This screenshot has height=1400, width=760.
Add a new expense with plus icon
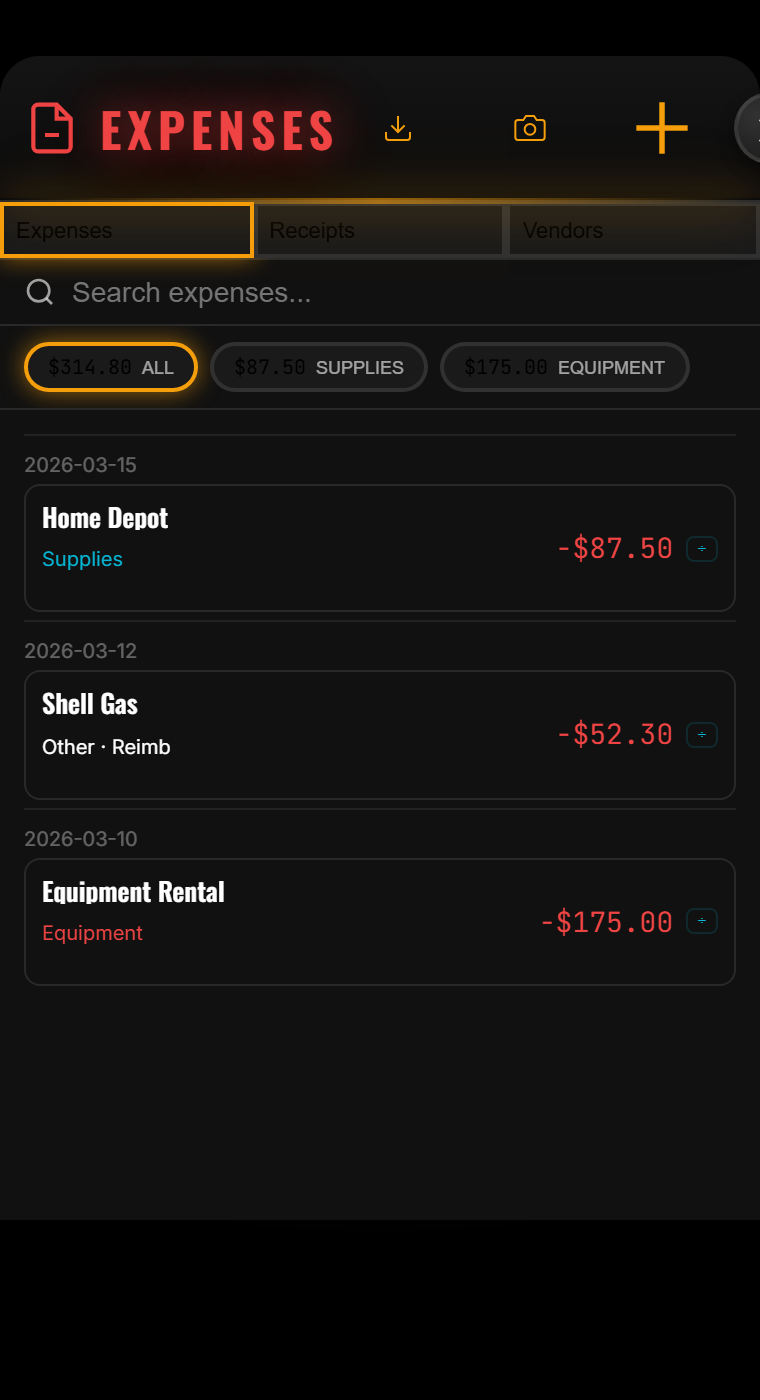pyautogui.click(x=661, y=129)
